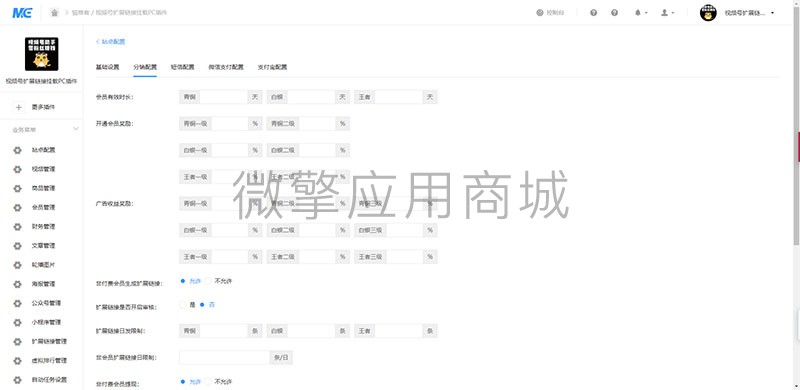This screenshot has height=390, width=800.
Task: Click 白银三级 field in 广告收益奖励
Action: coord(405,230)
